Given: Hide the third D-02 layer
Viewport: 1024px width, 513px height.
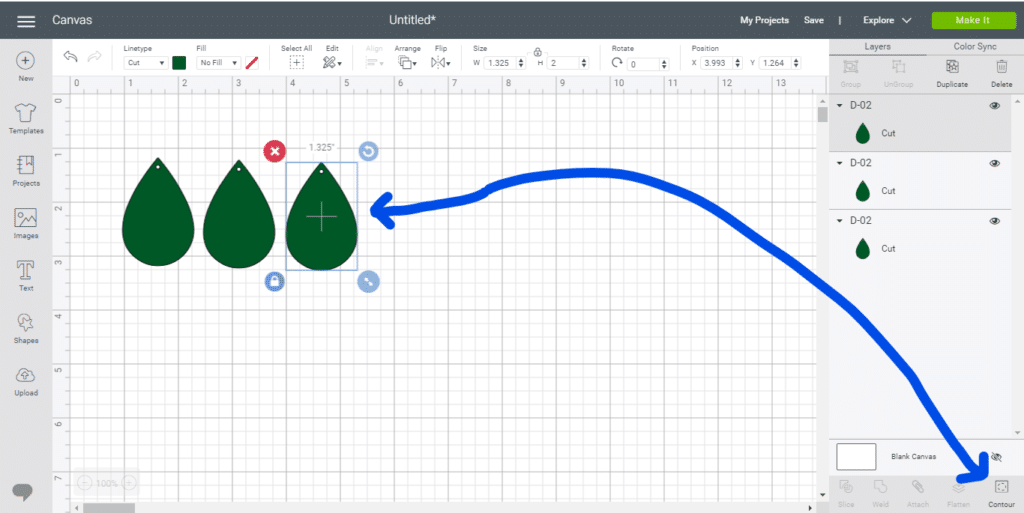Looking at the screenshot, I should click(x=995, y=221).
